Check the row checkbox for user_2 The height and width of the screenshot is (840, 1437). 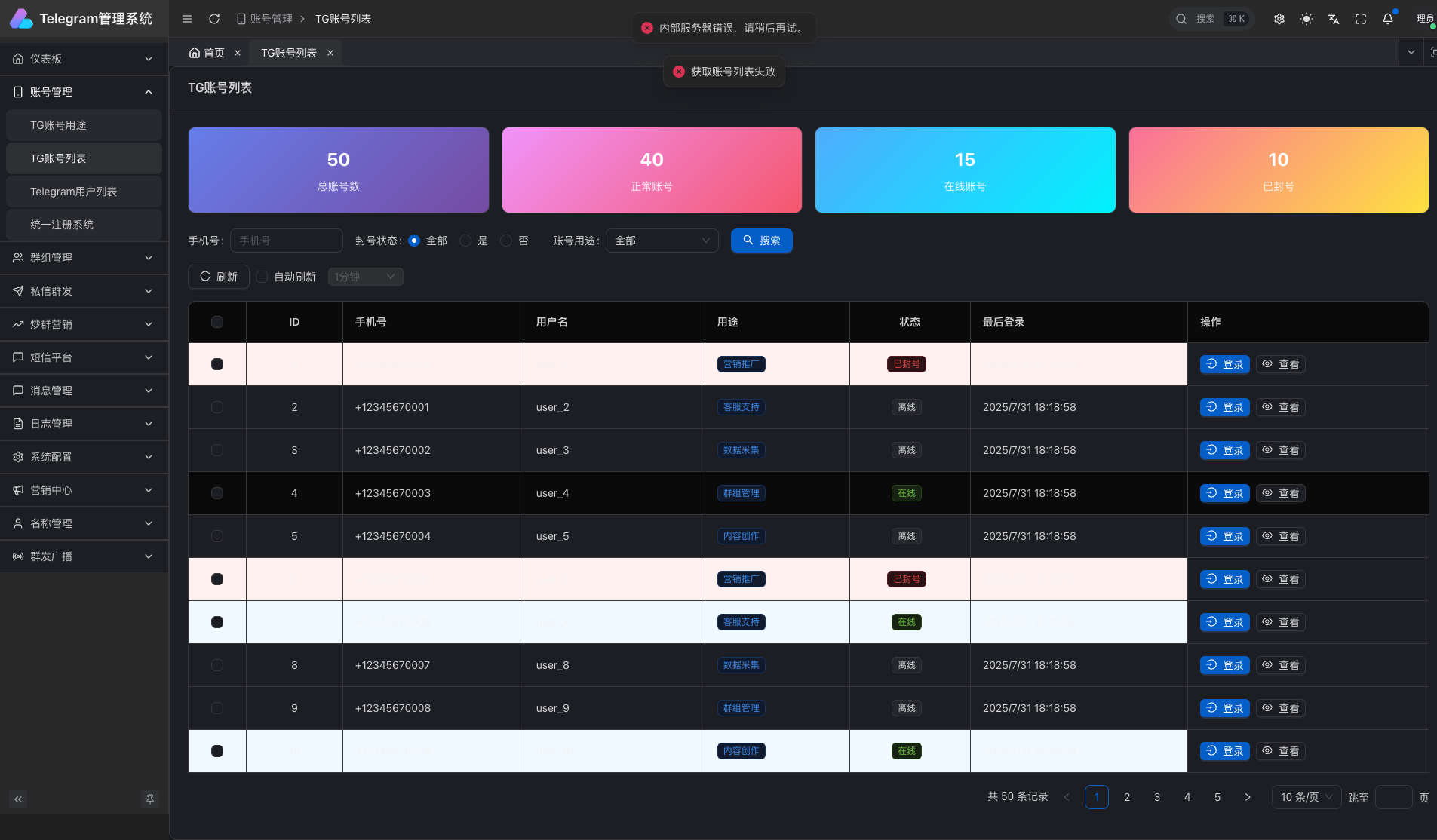pyautogui.click(x=217, y=407)
